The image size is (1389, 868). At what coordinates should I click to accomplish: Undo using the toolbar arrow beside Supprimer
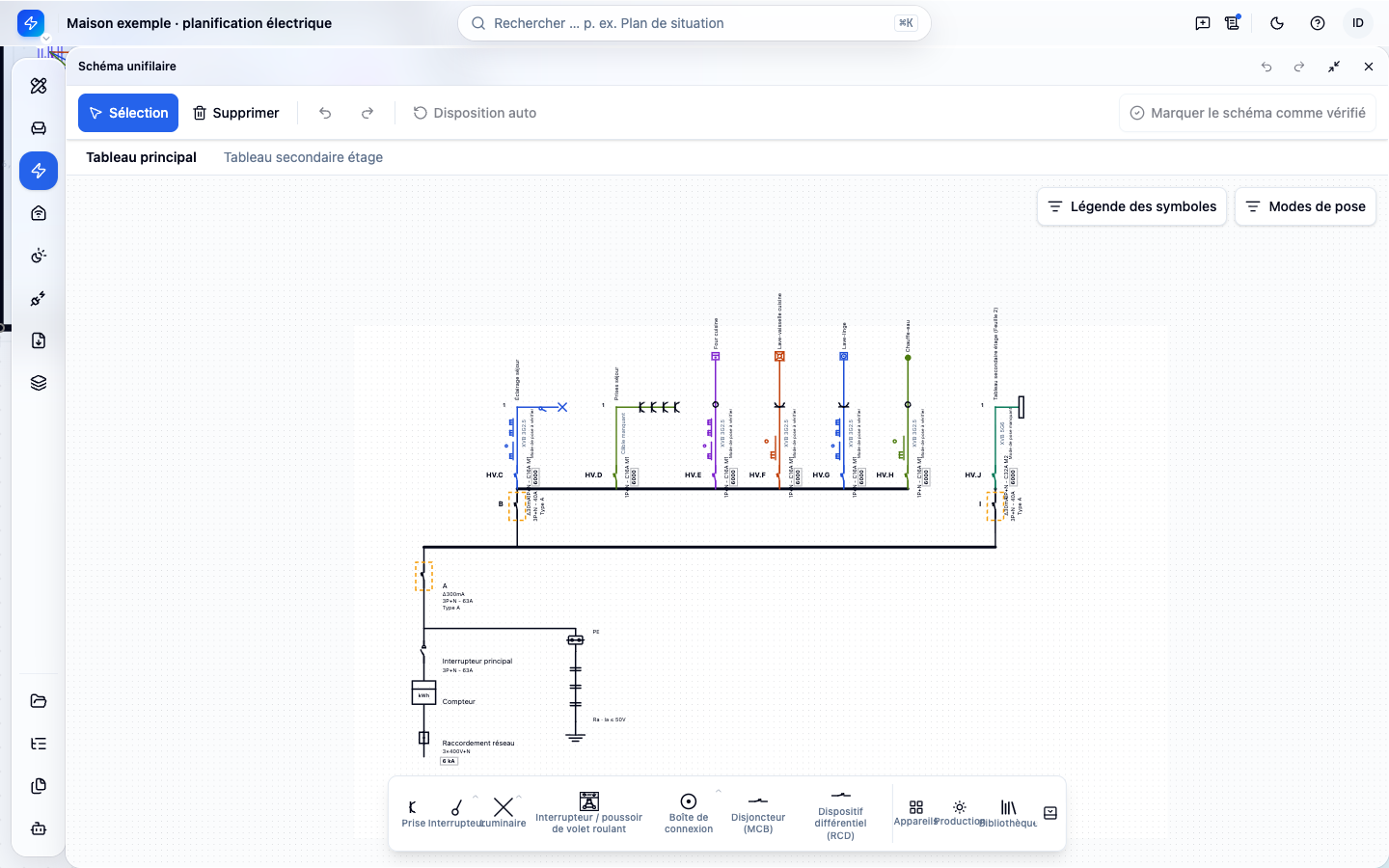pos(325,113)
